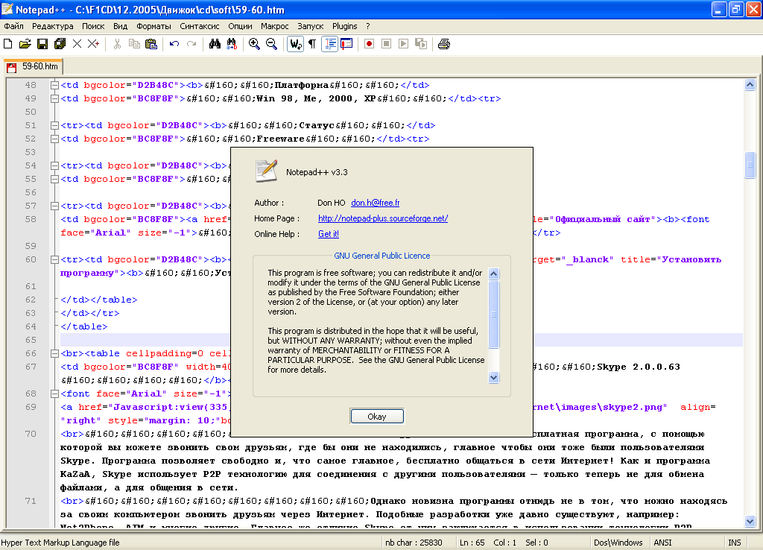Click up arrow of license text scrollbar

493,274
